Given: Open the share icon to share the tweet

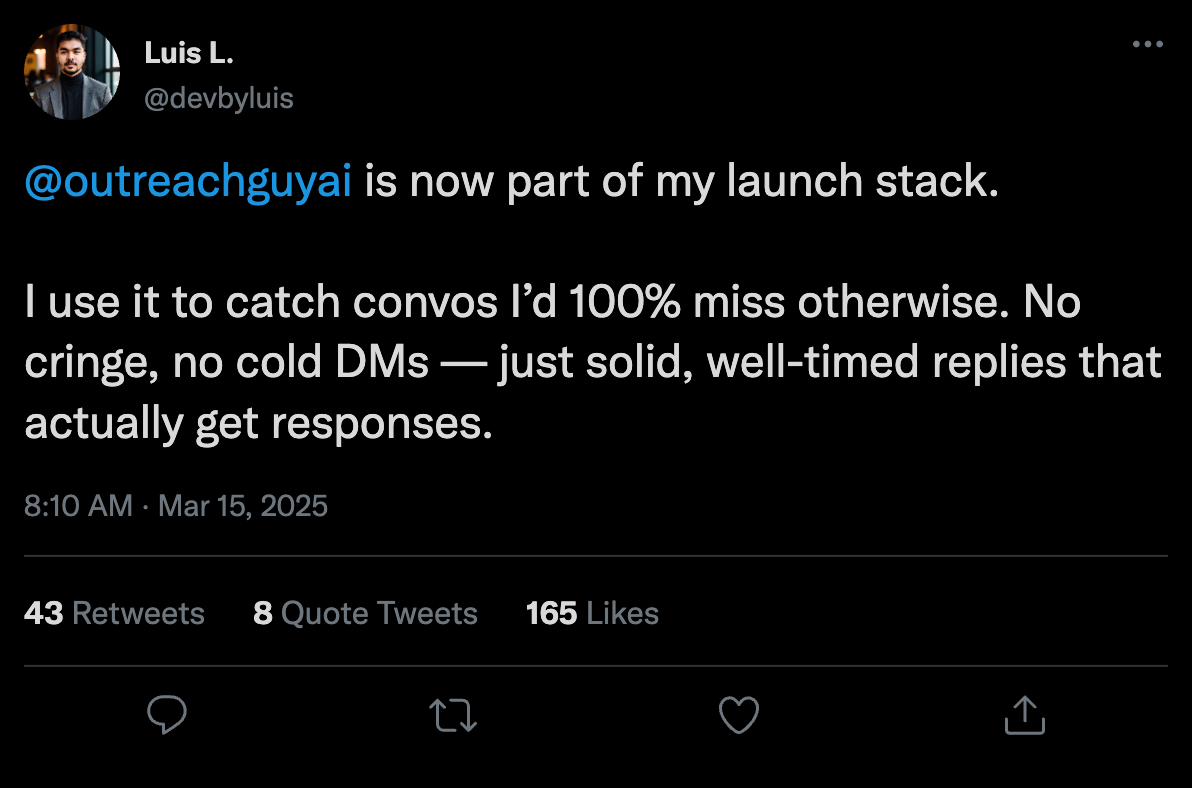Looking at the screenshot, I should click(x=1024, y=714).
